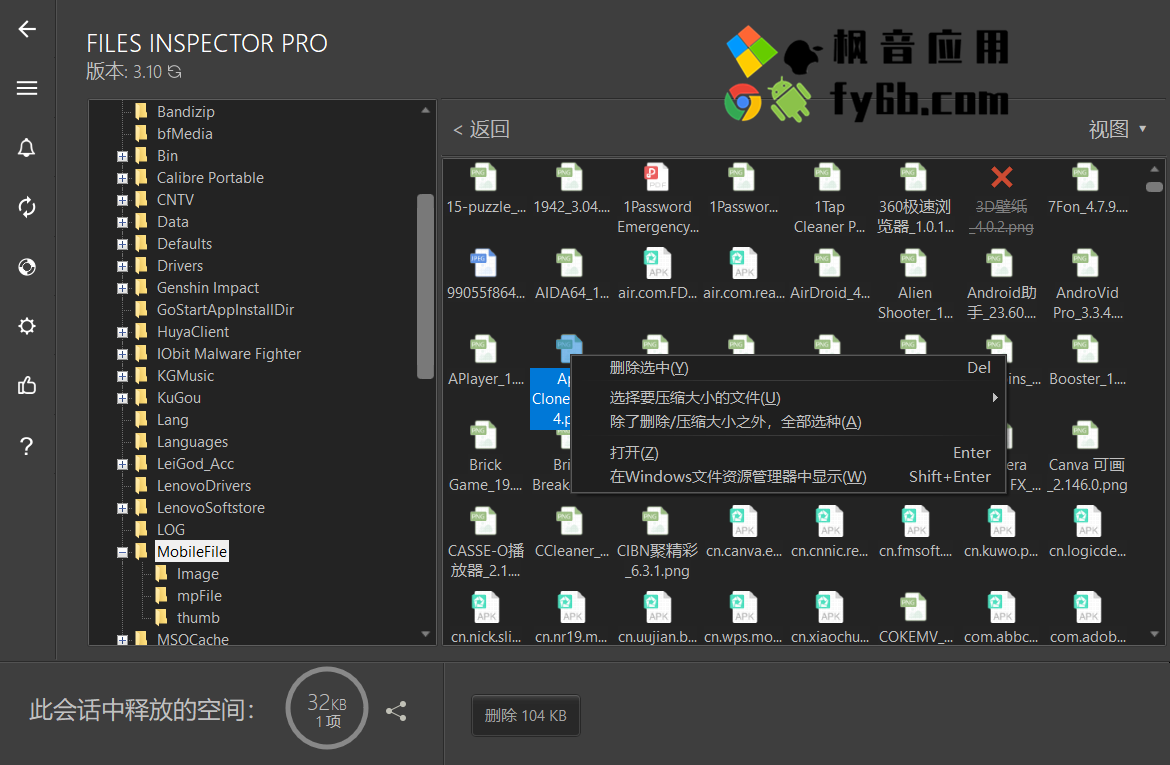This screenshot has width=1170, height=765.
Task: Expand the KuGou folder node
Action: tap(122, 399)
